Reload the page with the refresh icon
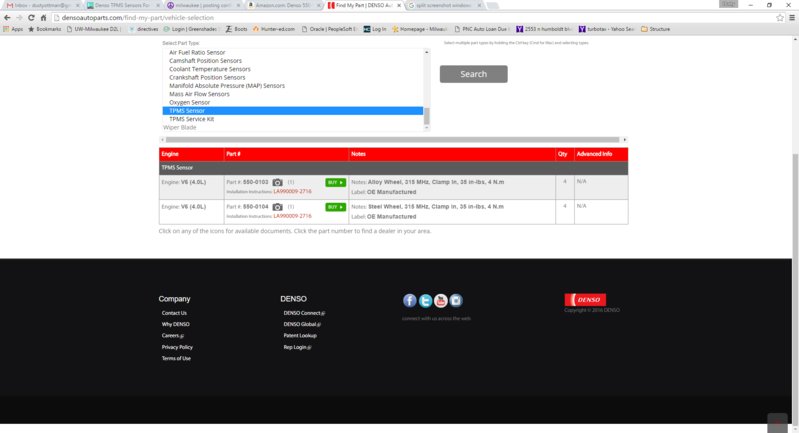This screenshot has width=799, height=433. [x=31, y=17]
